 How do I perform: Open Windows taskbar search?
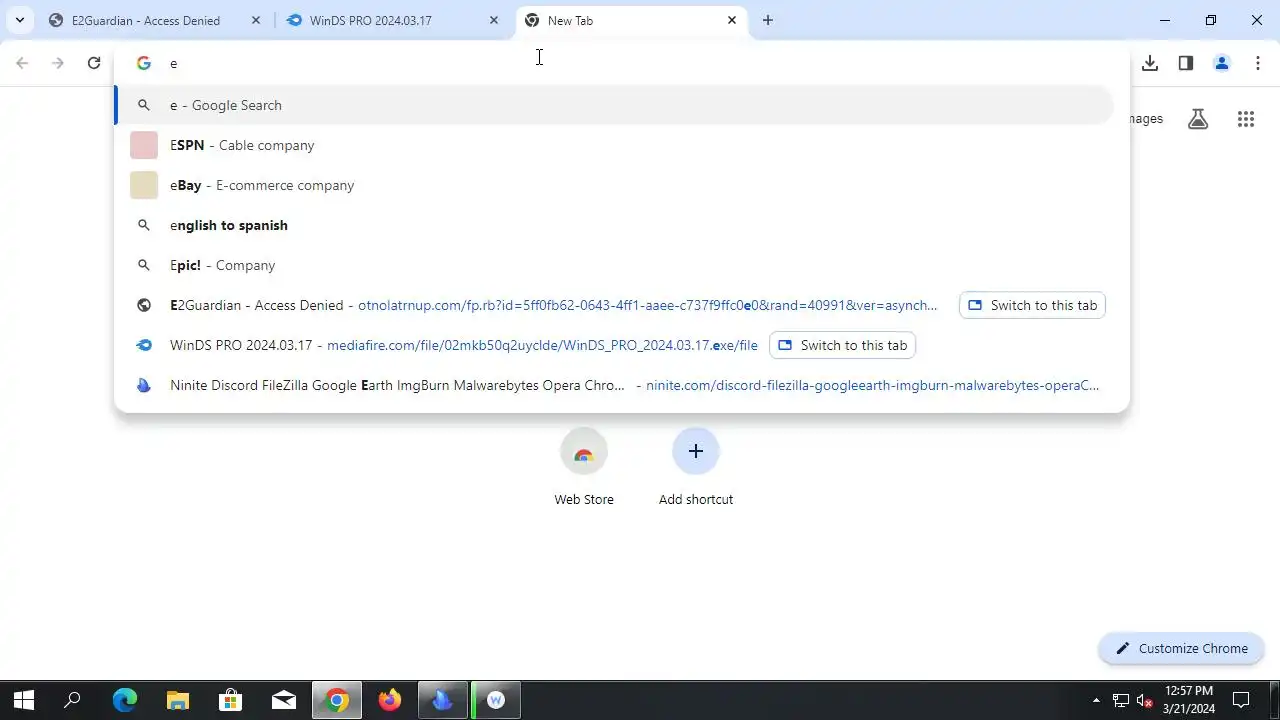72,701
